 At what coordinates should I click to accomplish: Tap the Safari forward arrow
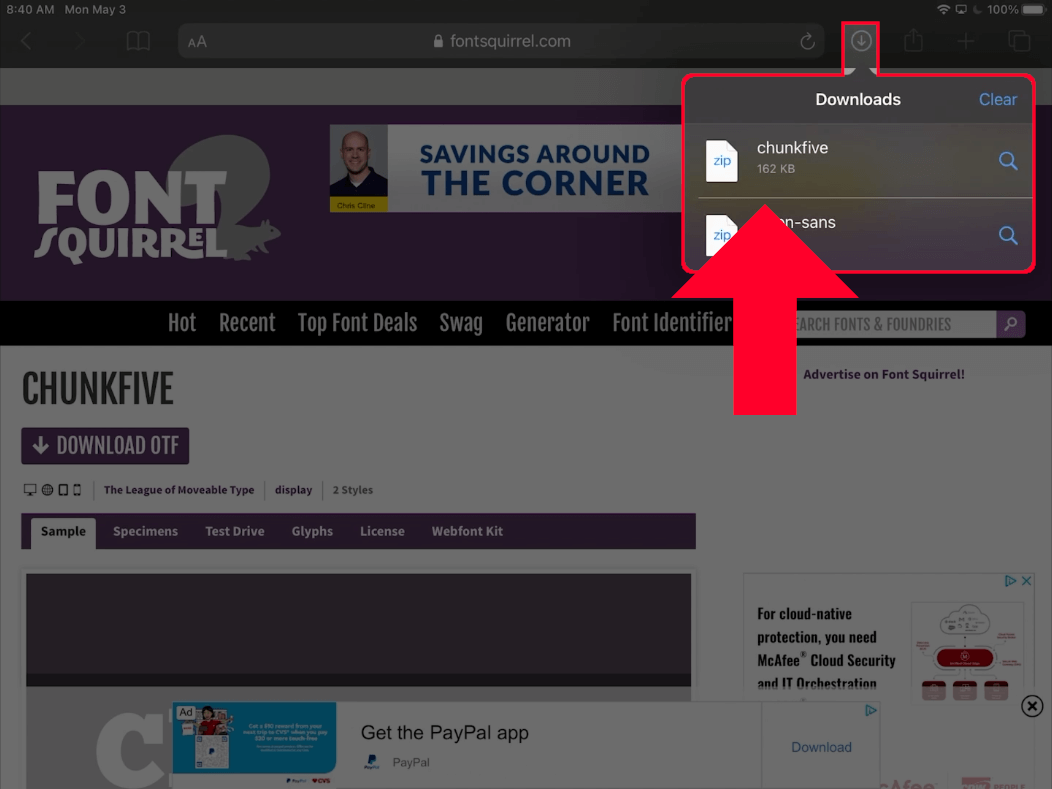point(79,42)
